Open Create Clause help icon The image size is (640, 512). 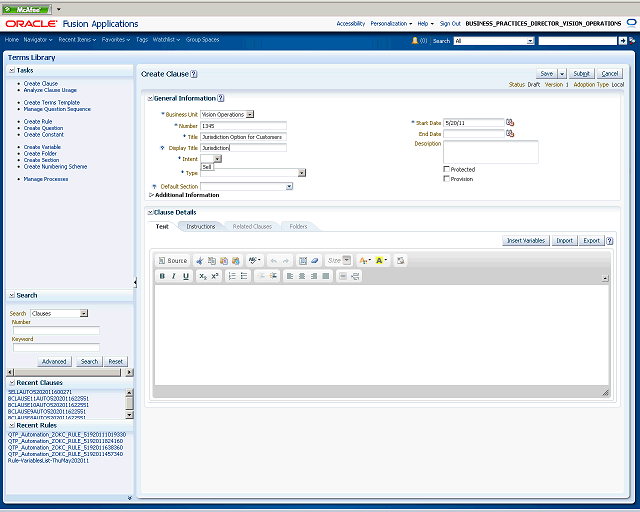pyautogui.click(x=194, y=74)
